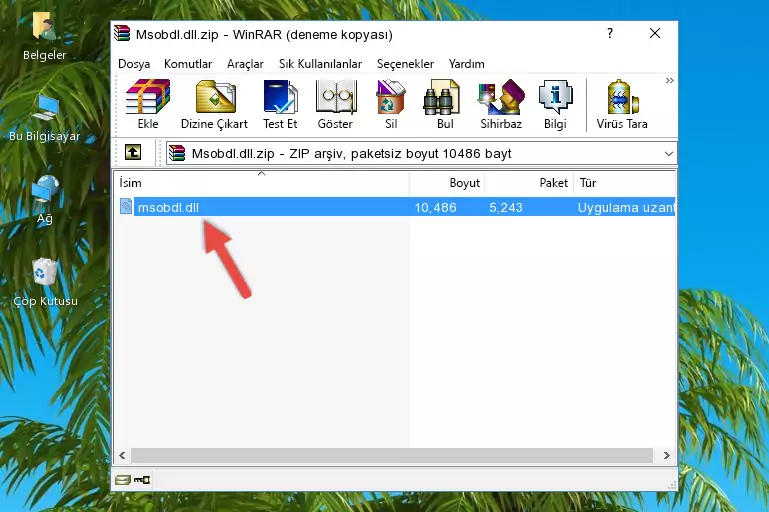The width and height of the screenshot is (769, 512).
Task: Open the Sık Kullanılanlar menu
Action: coord(320,64)
